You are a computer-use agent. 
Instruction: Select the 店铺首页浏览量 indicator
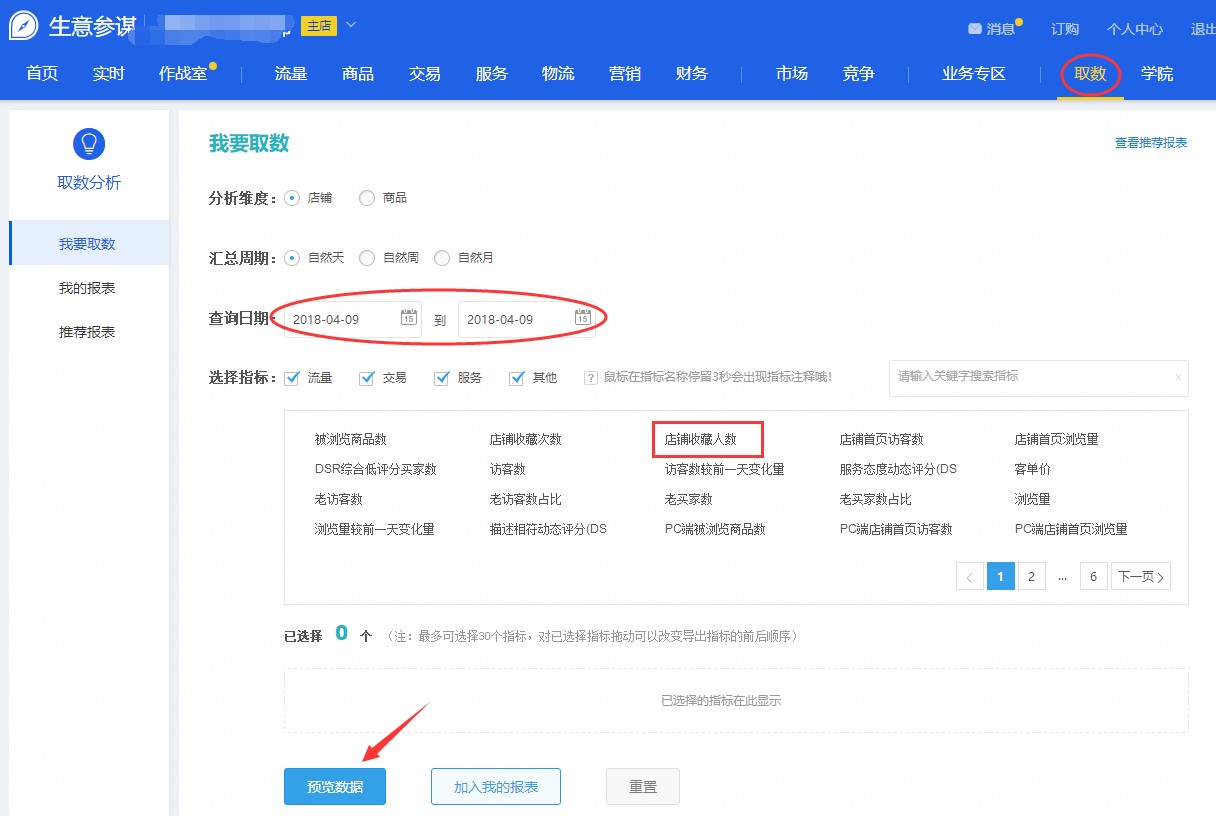[x=1057, y=439]
